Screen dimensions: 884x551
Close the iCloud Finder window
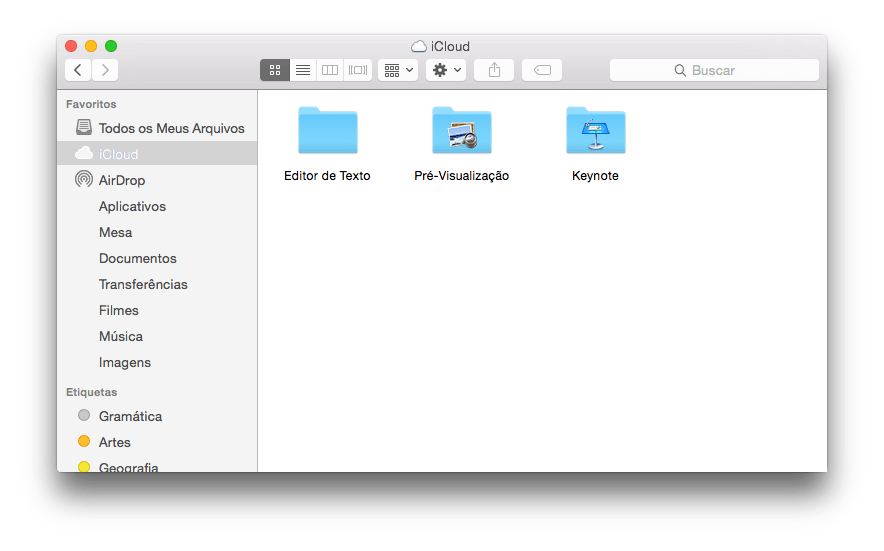[71, 46]
